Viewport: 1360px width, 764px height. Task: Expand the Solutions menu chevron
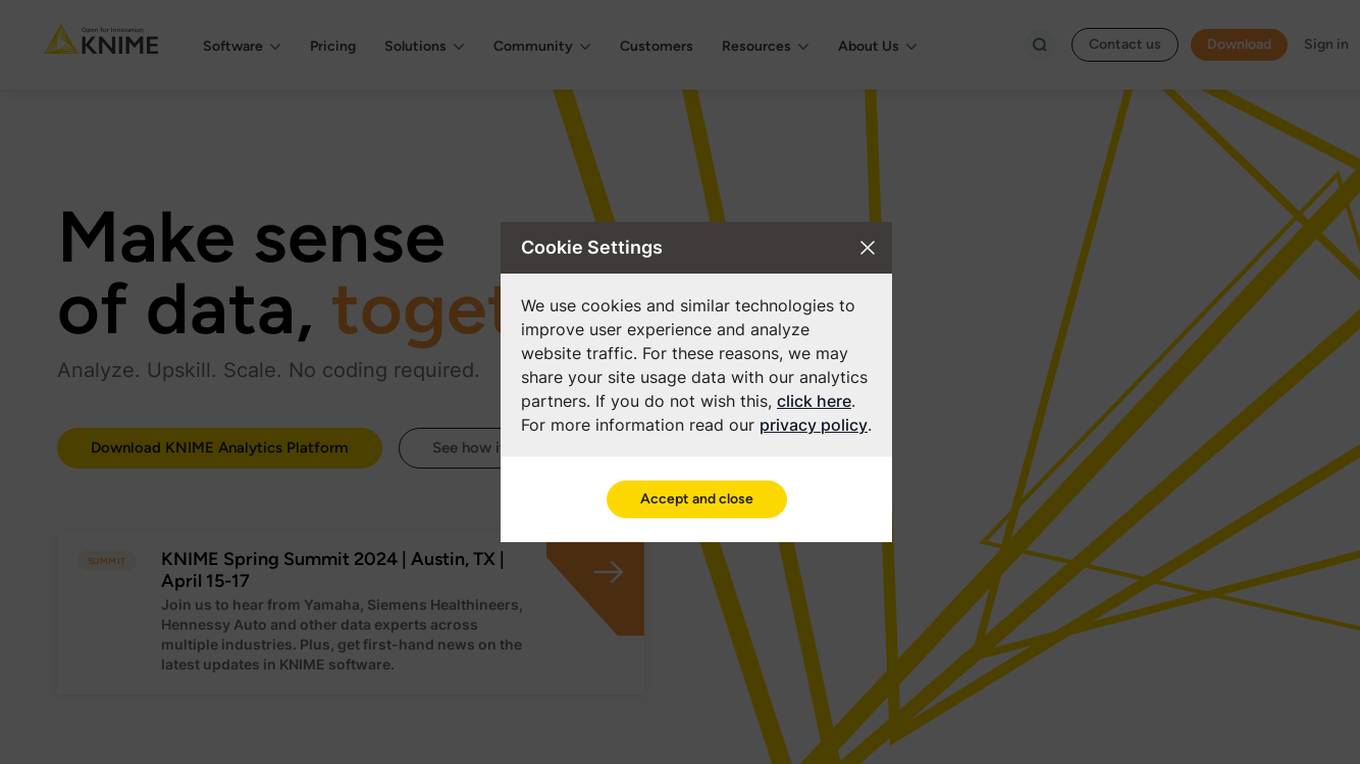coord(458,47)
